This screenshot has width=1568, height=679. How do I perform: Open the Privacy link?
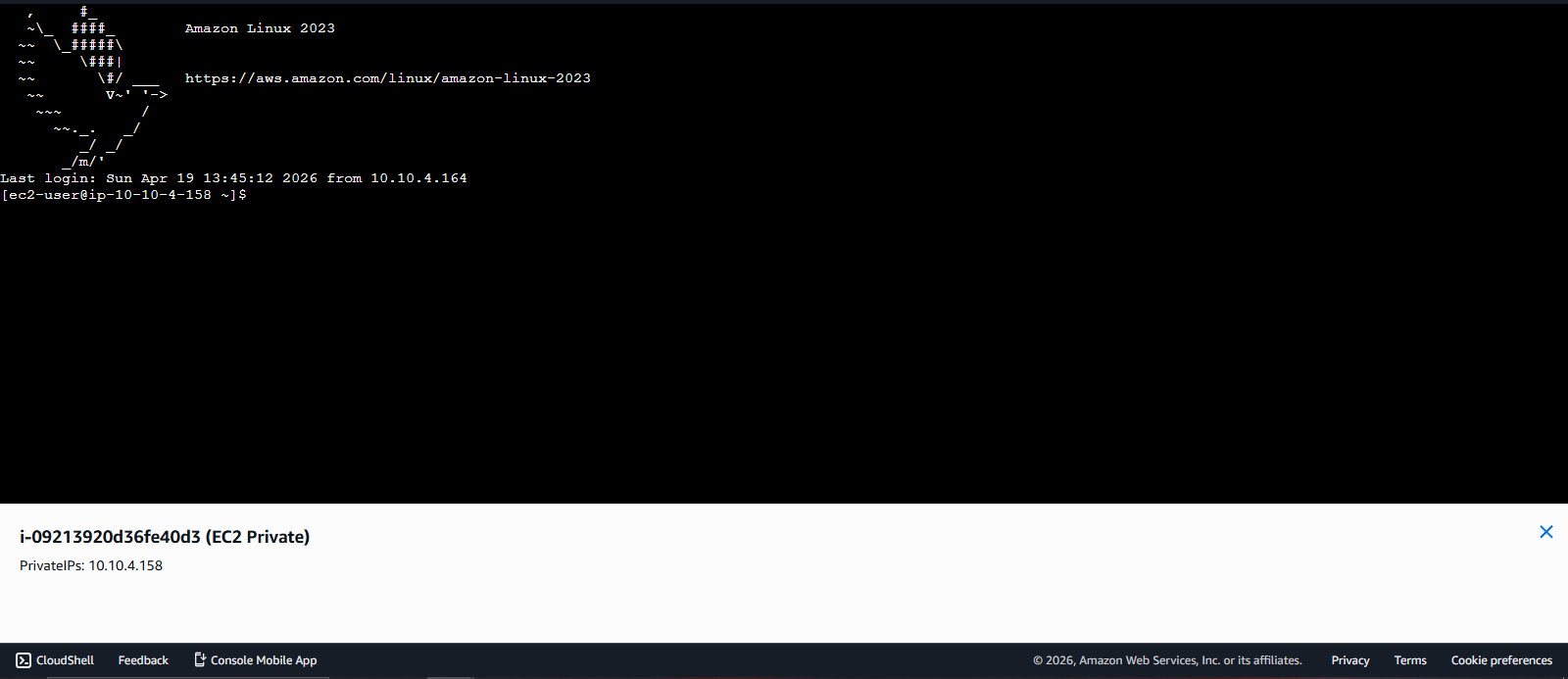[1349, 660]
